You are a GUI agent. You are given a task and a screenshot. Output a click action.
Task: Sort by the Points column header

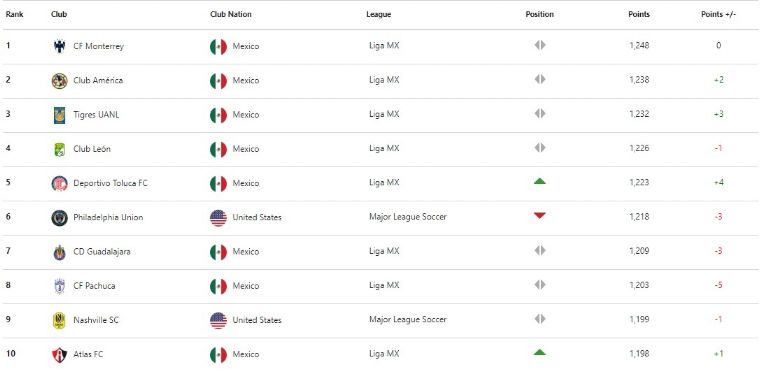click(x=639, y=14)
